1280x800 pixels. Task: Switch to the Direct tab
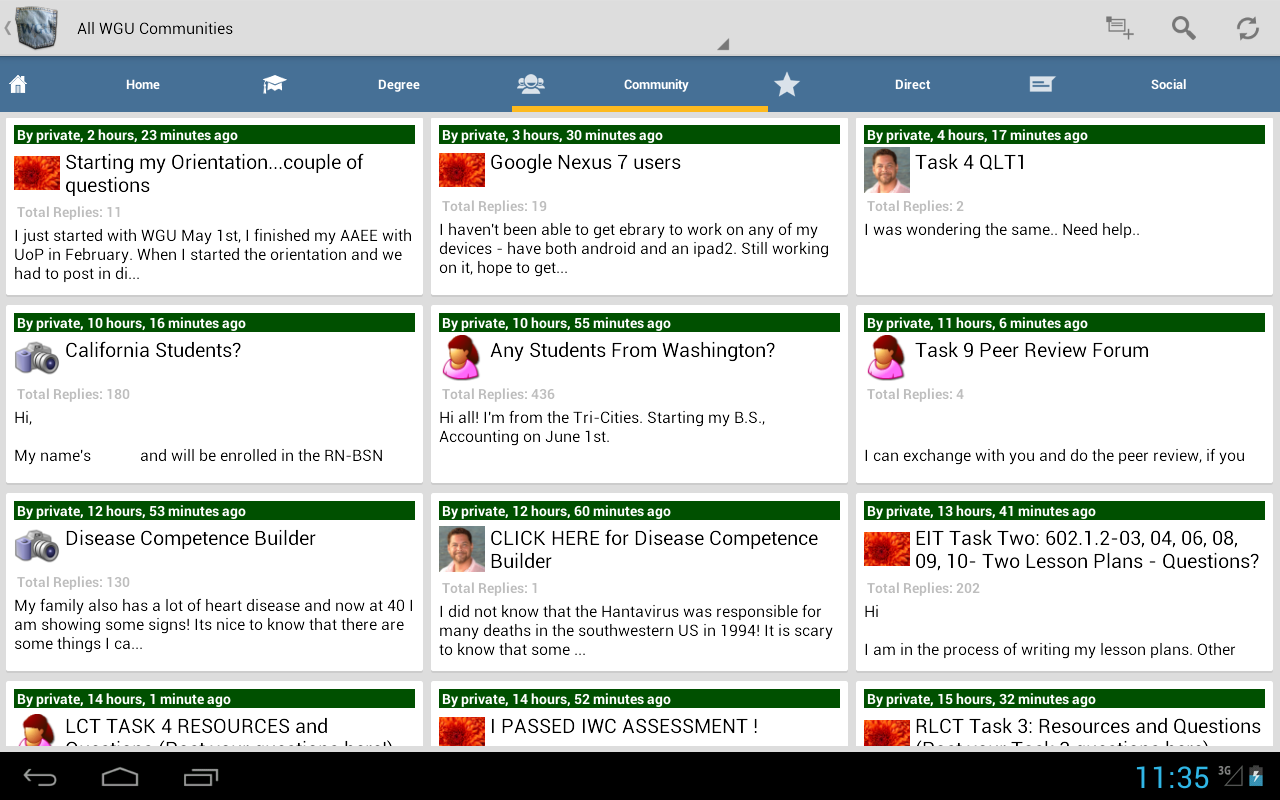point(912,85)
